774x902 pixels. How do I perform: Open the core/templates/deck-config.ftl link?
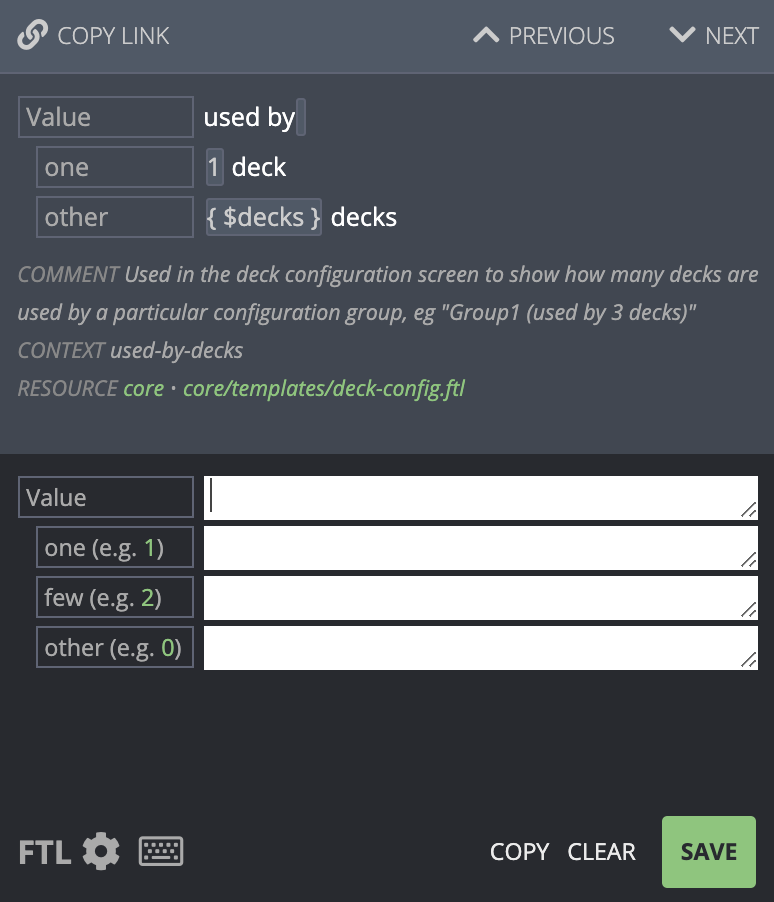(324, 389)
